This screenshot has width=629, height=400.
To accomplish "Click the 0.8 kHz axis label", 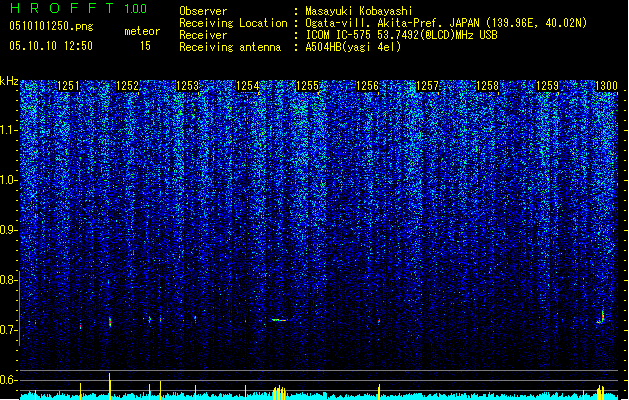I will pos(8,280).
